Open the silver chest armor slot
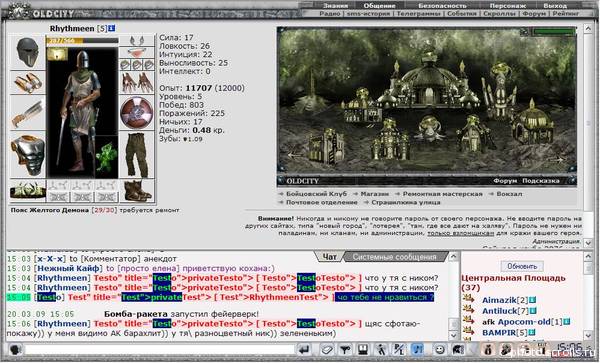Screen dimensions: 600x363 tap(27, 155)
